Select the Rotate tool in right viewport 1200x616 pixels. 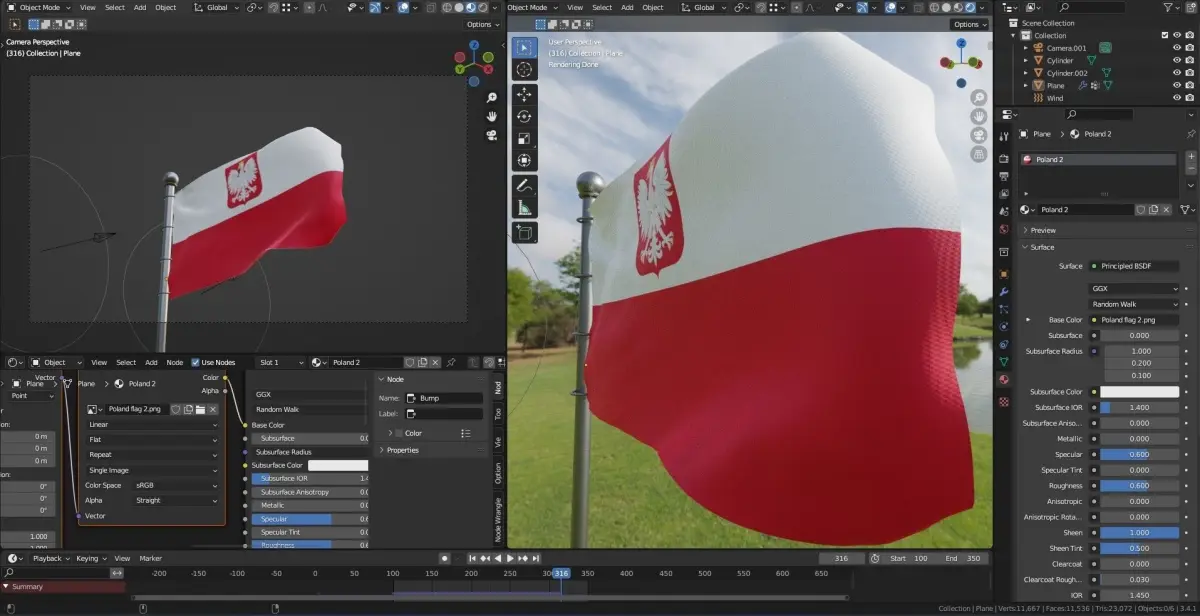(x=524, y=116)
